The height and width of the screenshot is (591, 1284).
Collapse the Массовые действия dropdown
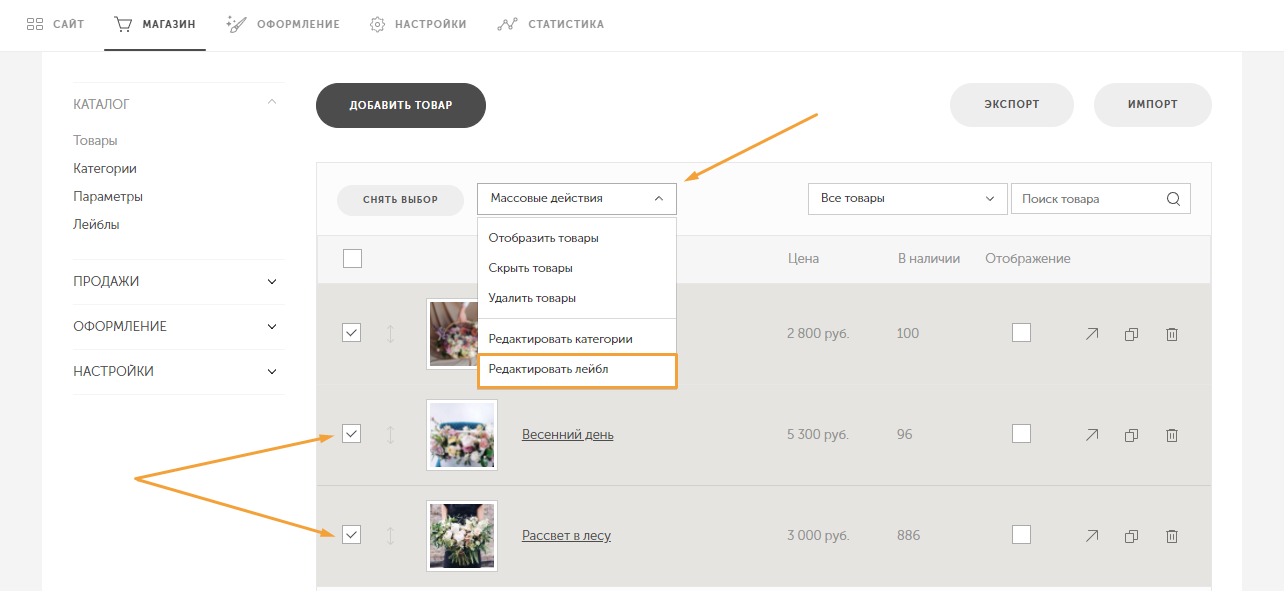tap(576, 198)
